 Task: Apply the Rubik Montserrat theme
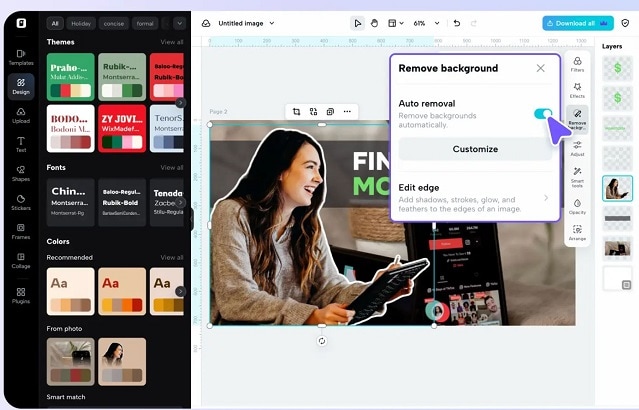(x=122, y=77)
